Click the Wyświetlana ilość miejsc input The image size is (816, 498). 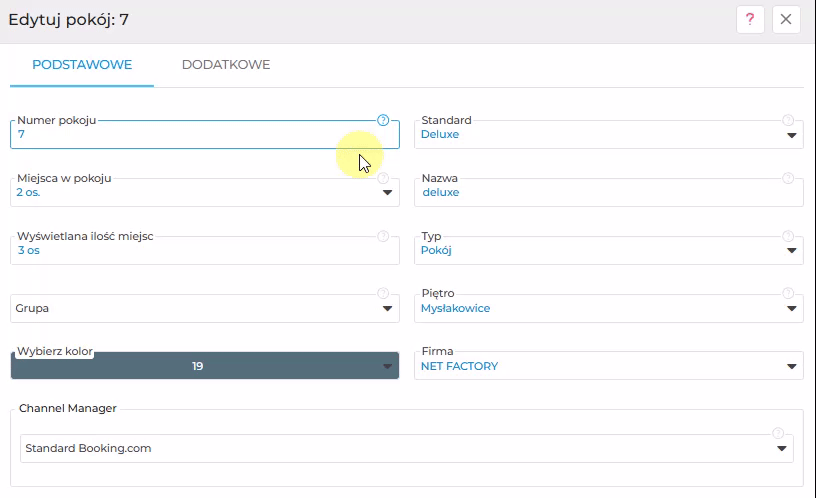205,250
